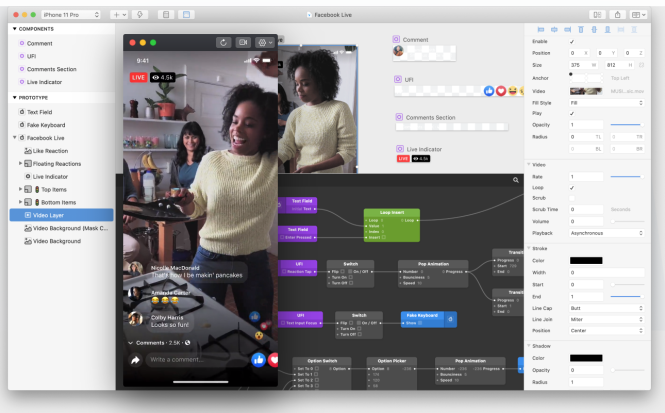Uncheck the Enable checkbox
This screenshot has height=413, width=665.
(x=572, y=42)
